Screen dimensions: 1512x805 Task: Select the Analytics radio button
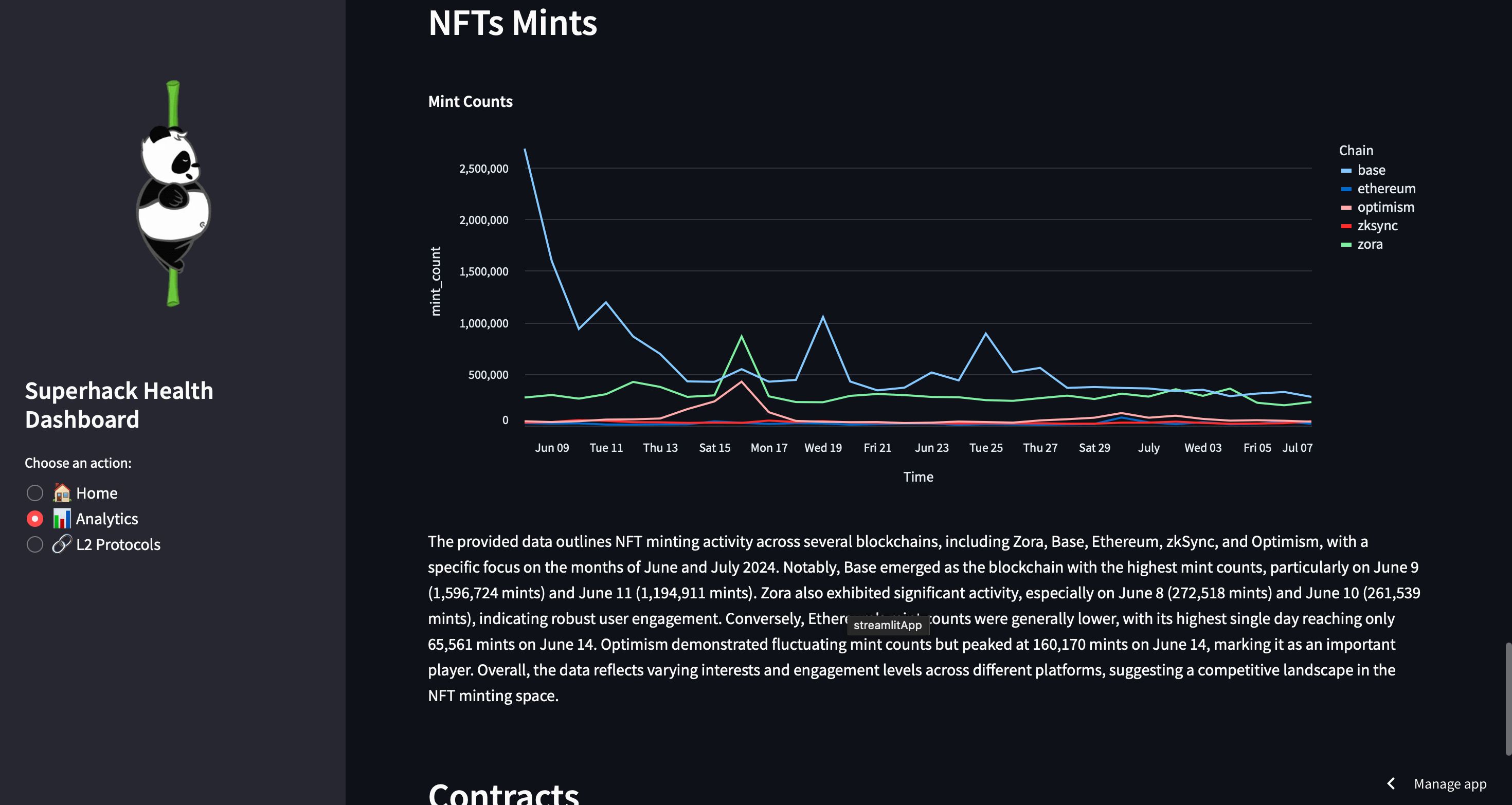point(35,519)
